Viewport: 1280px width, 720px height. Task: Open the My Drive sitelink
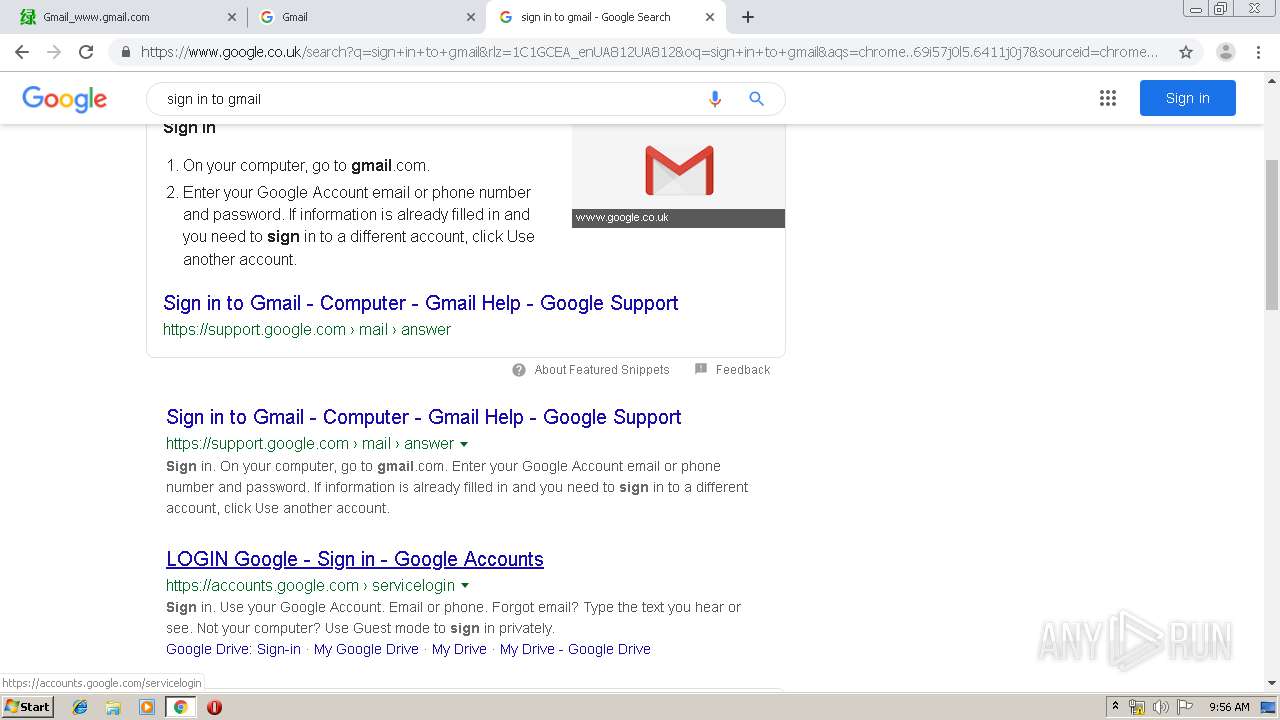click(459, 649)
